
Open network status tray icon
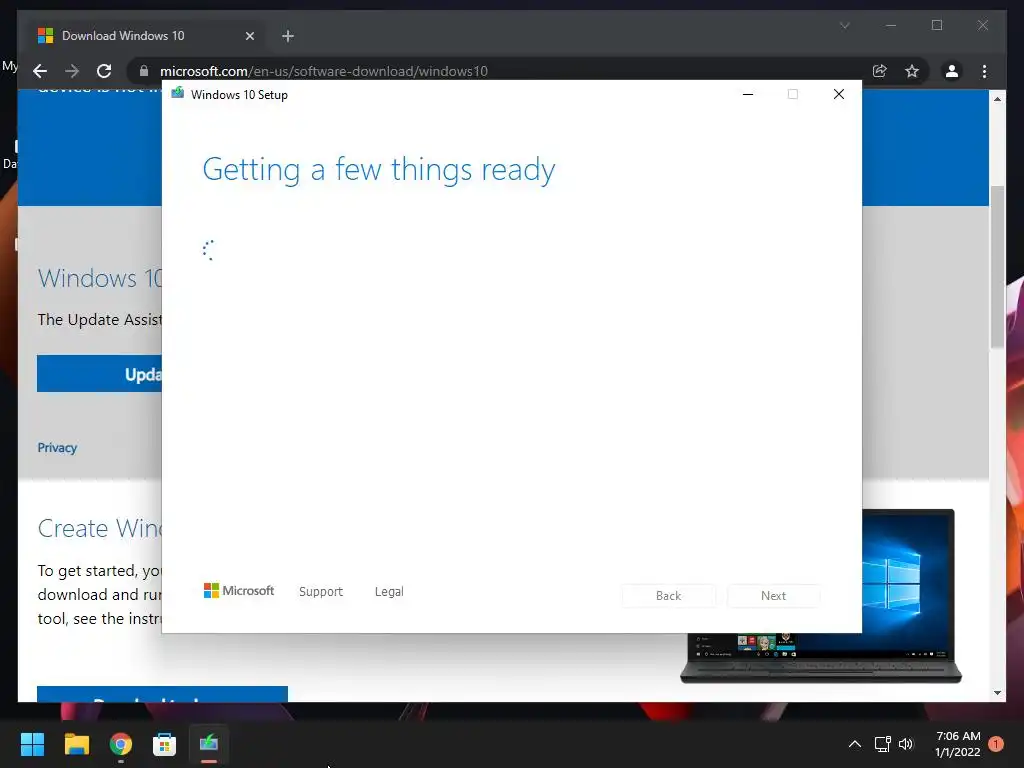click(x=882, y=744)
